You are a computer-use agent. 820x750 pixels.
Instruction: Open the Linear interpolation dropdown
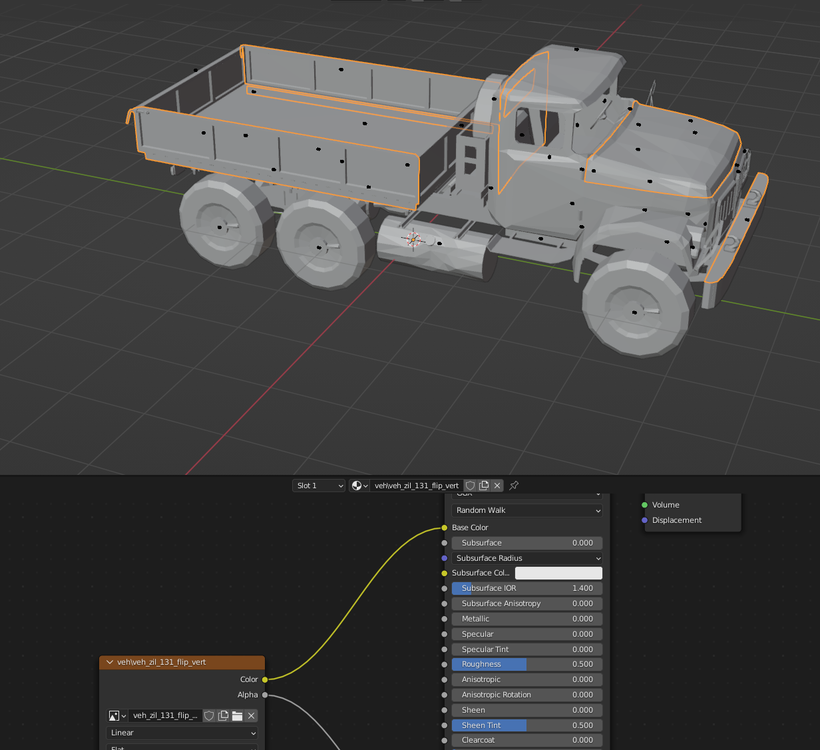point(182,733)
